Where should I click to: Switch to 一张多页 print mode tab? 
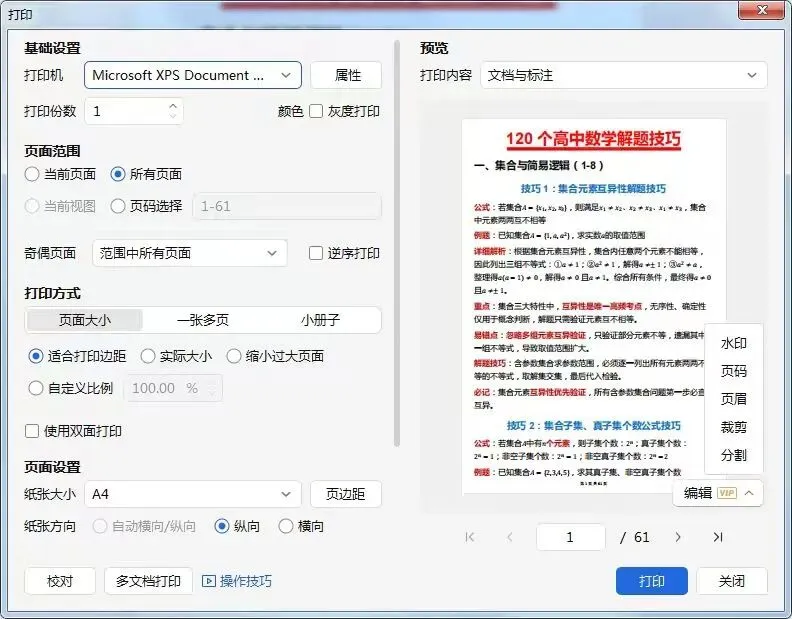(x=203, y=320)
